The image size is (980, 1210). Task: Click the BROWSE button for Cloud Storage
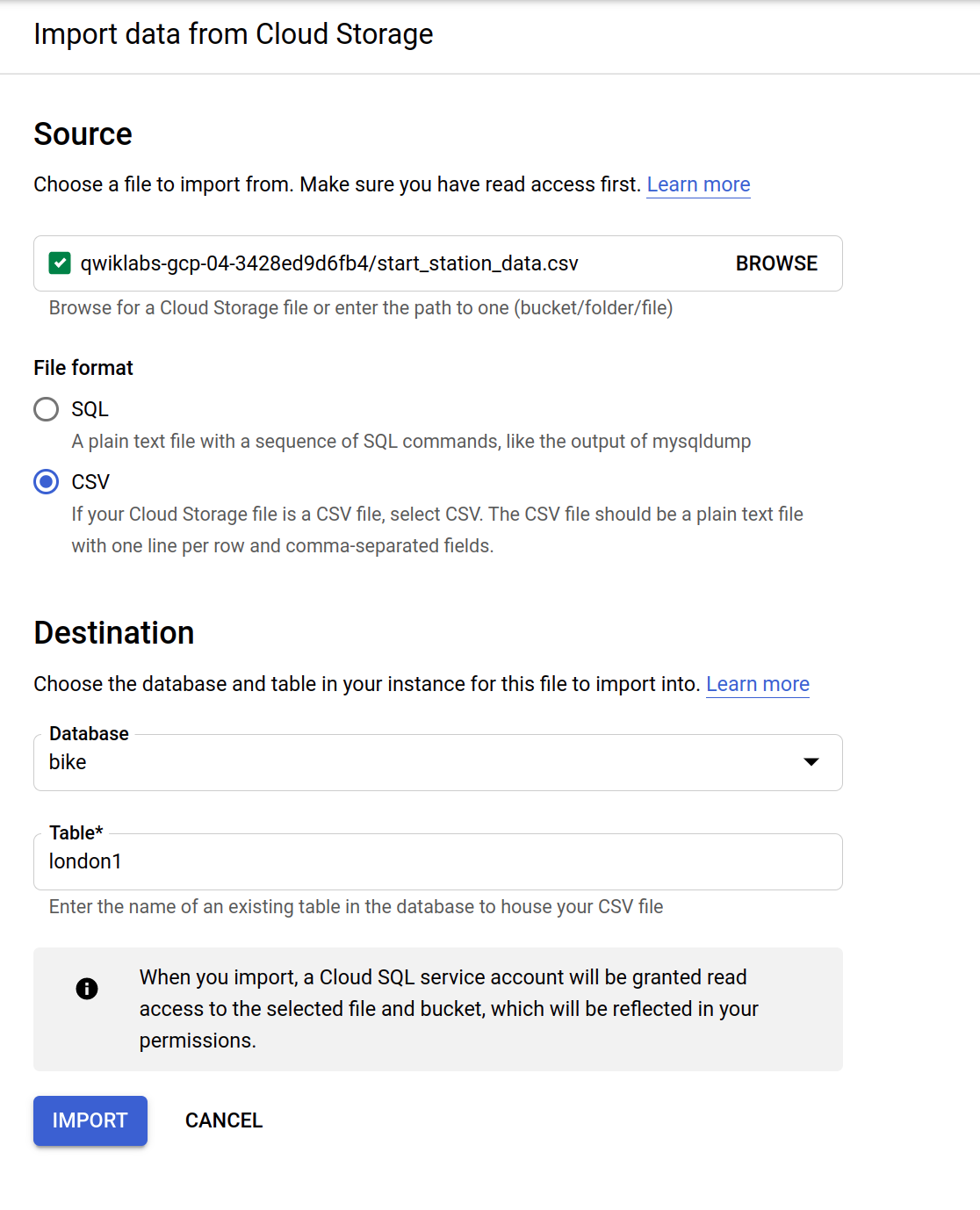pos(776,263)
